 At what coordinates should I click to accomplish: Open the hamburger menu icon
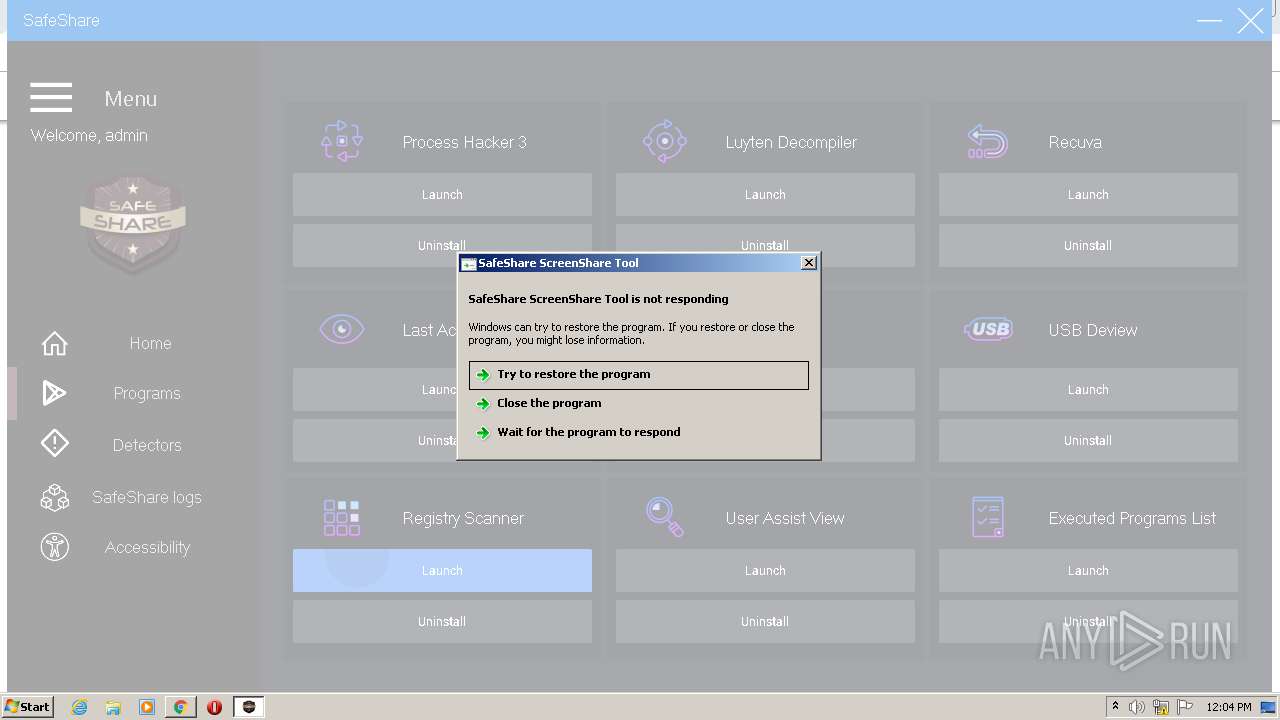pos(51,97)
